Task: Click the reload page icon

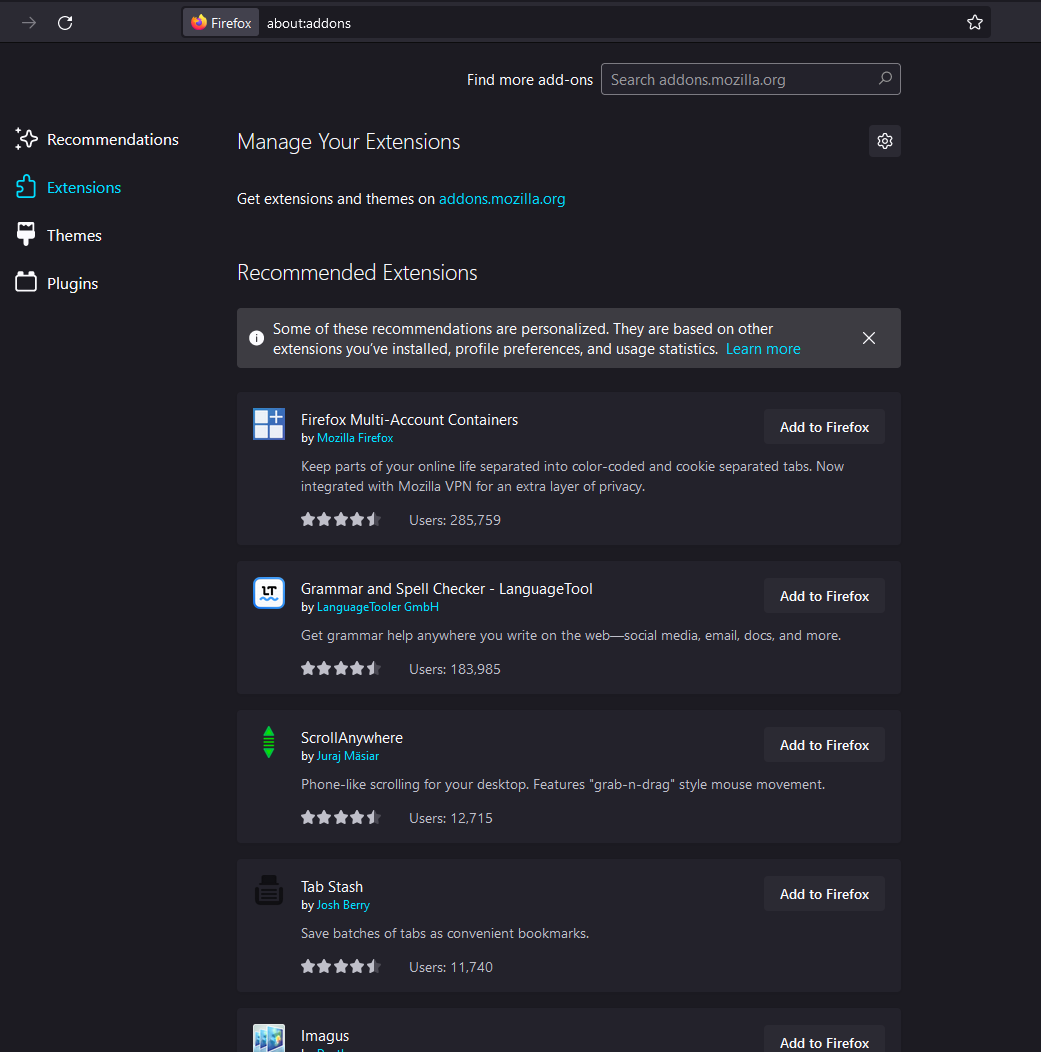Action: point(65,23)
